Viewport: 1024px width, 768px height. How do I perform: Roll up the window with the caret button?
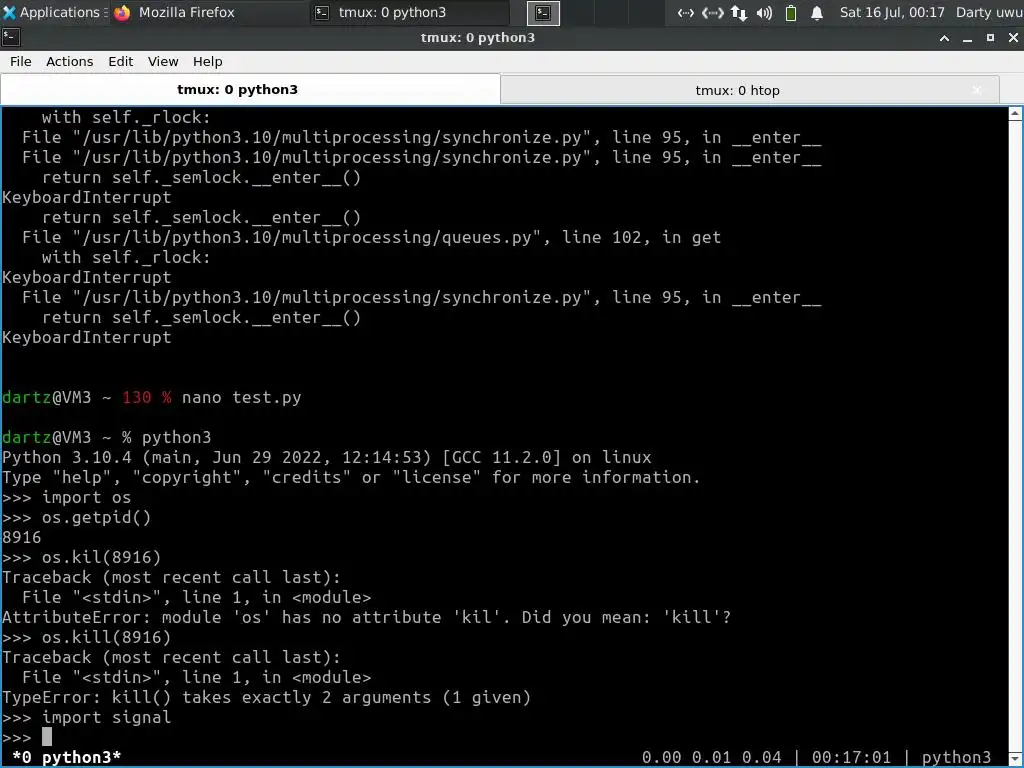click(x=944, y=38)
